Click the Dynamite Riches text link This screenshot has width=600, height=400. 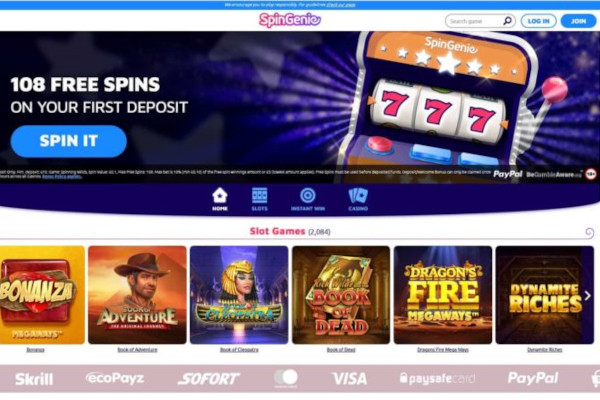pos(545,350)
